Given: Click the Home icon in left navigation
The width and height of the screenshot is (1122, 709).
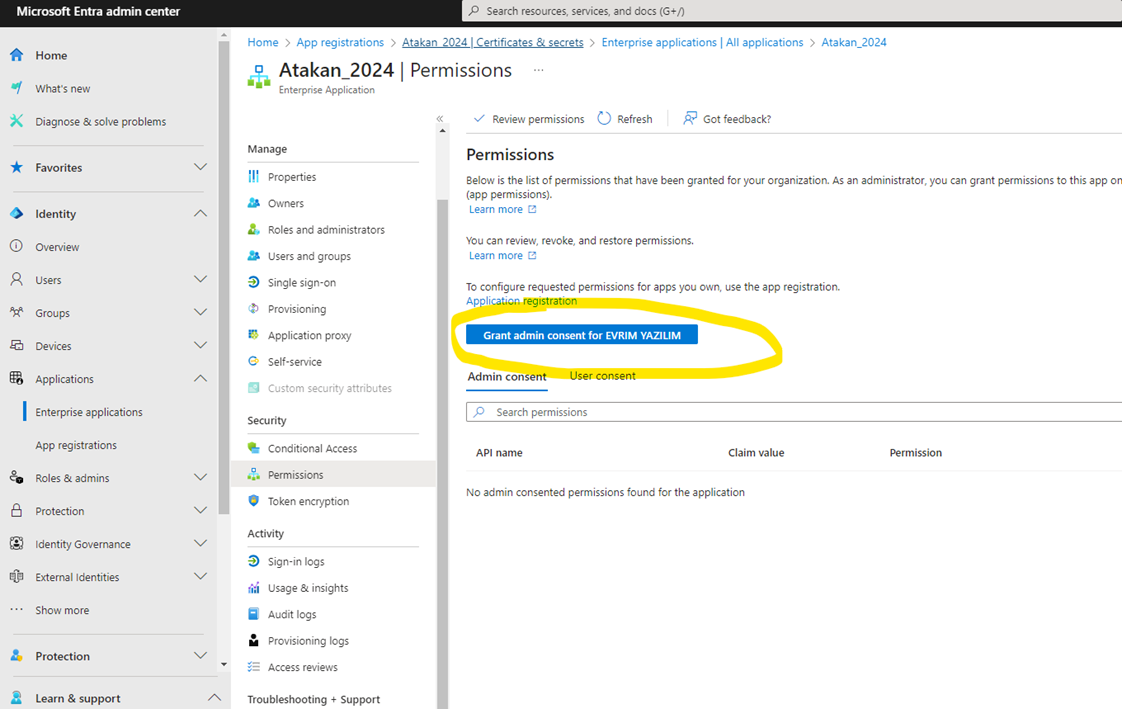Looking at the screenshot, I should (16, 55).
